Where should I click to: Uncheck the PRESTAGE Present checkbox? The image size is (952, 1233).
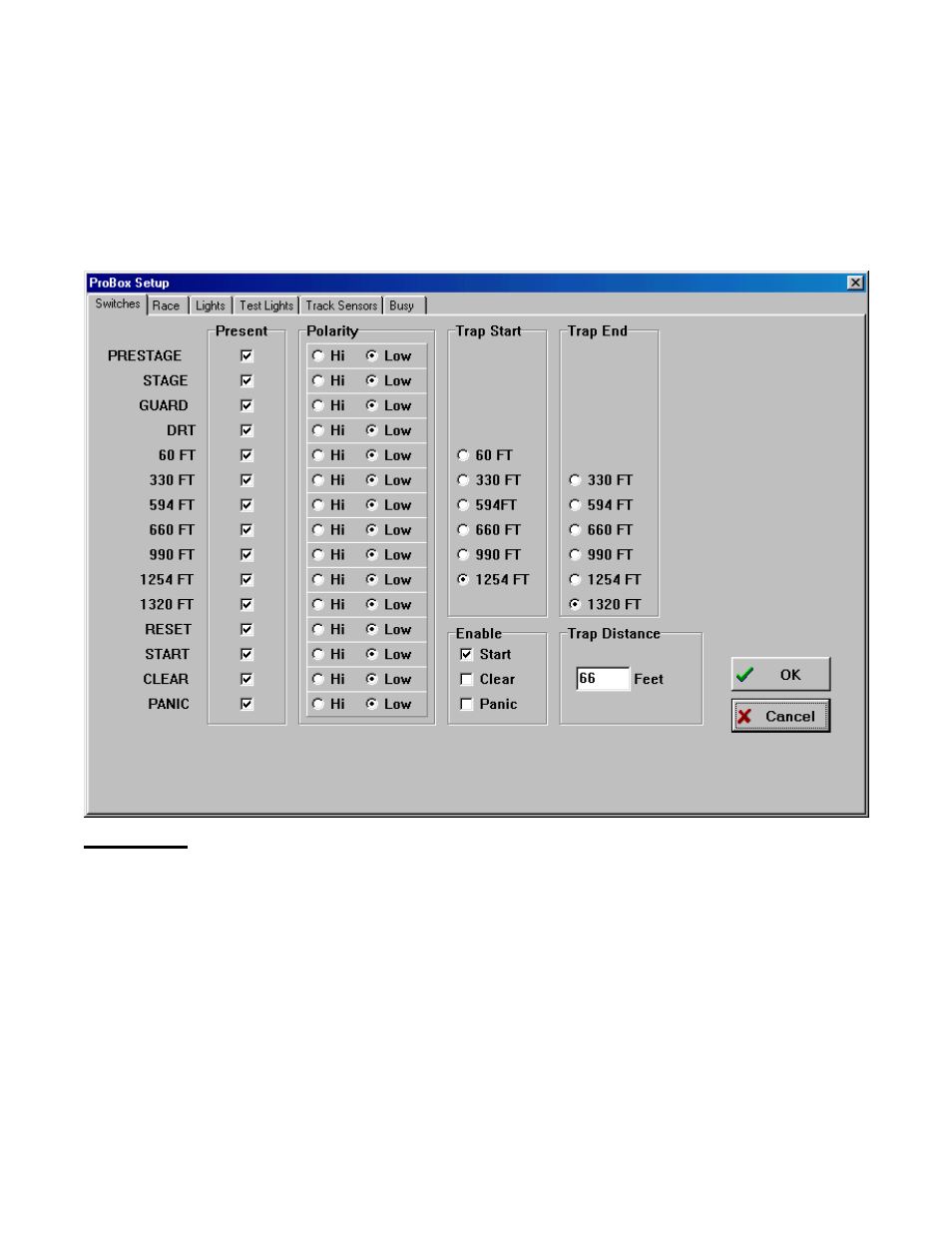point(246,355)
